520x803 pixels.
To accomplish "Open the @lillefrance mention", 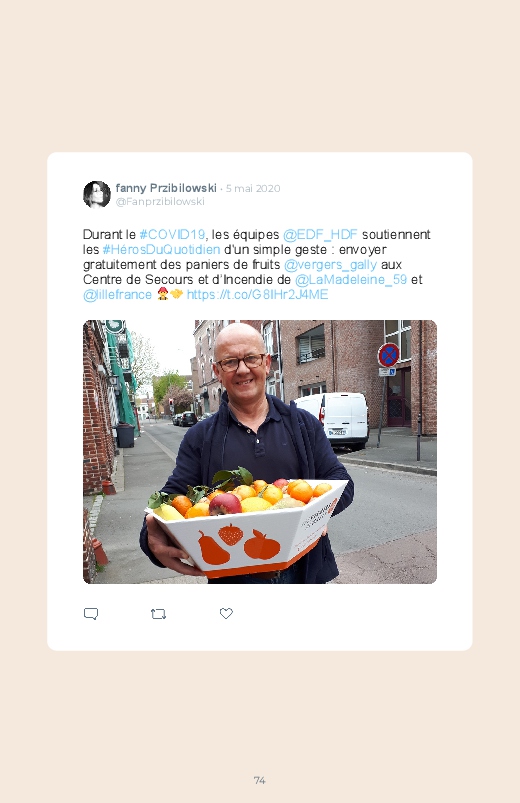I will pos(117,295).
